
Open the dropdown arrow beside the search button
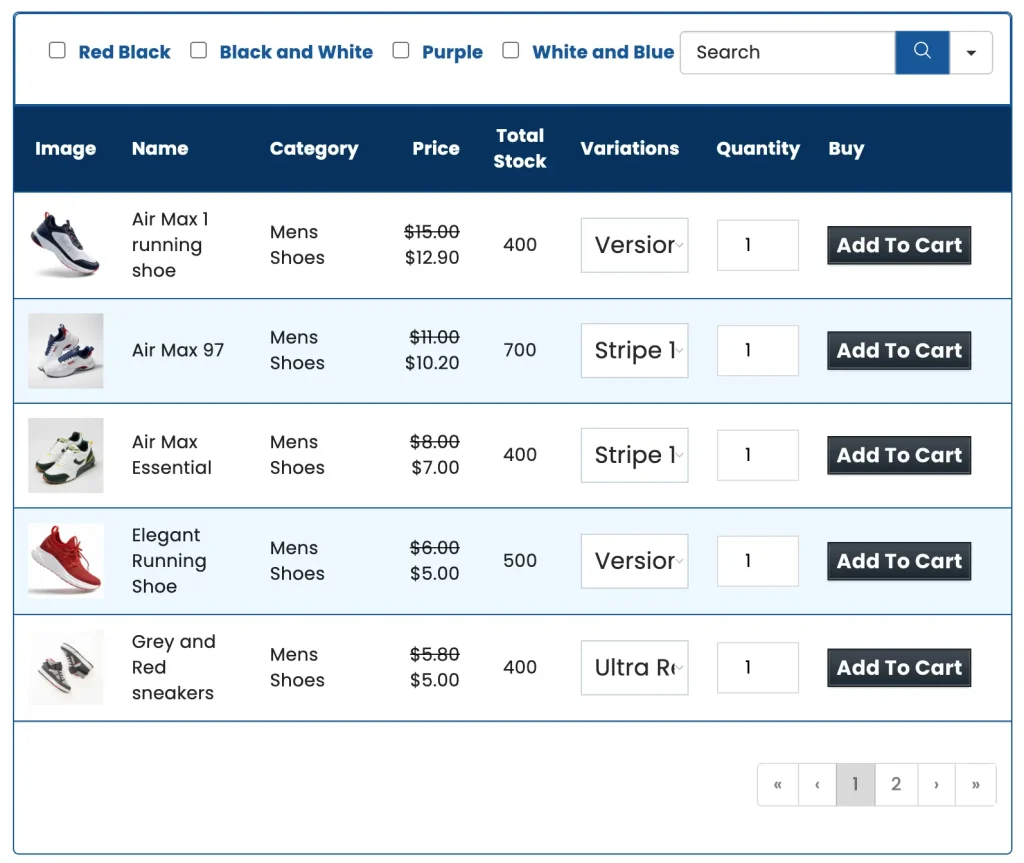971,52
